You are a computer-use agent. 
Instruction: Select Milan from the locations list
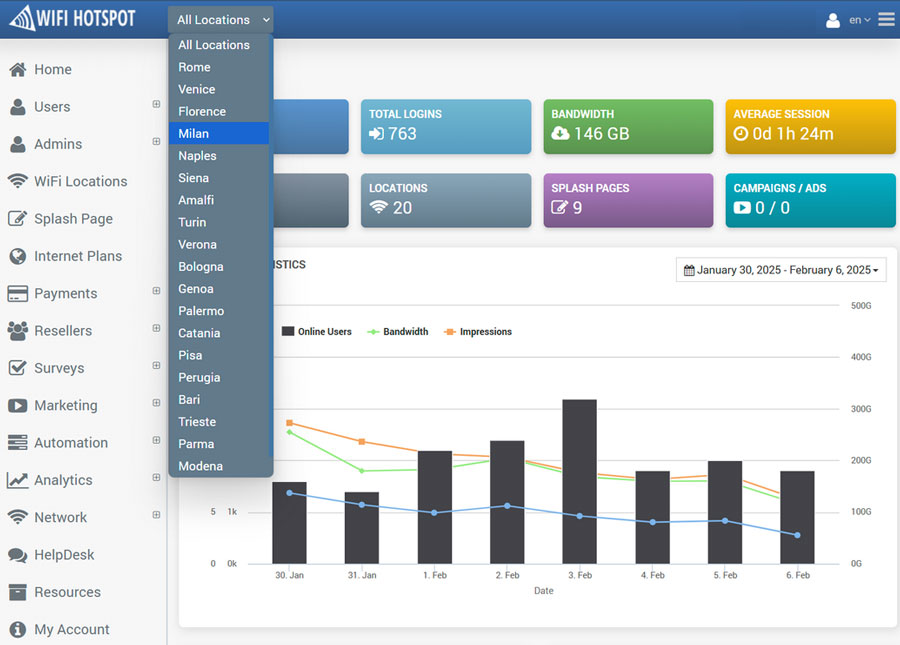194,134
